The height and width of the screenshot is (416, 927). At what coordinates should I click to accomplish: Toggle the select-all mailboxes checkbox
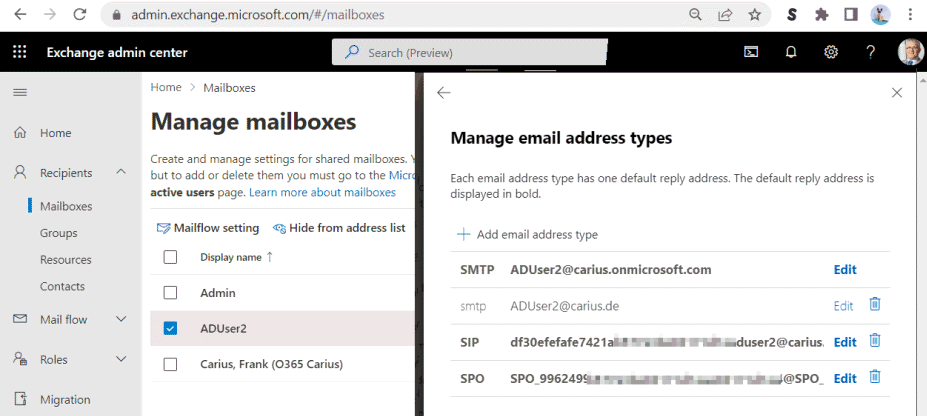point(170,257)
